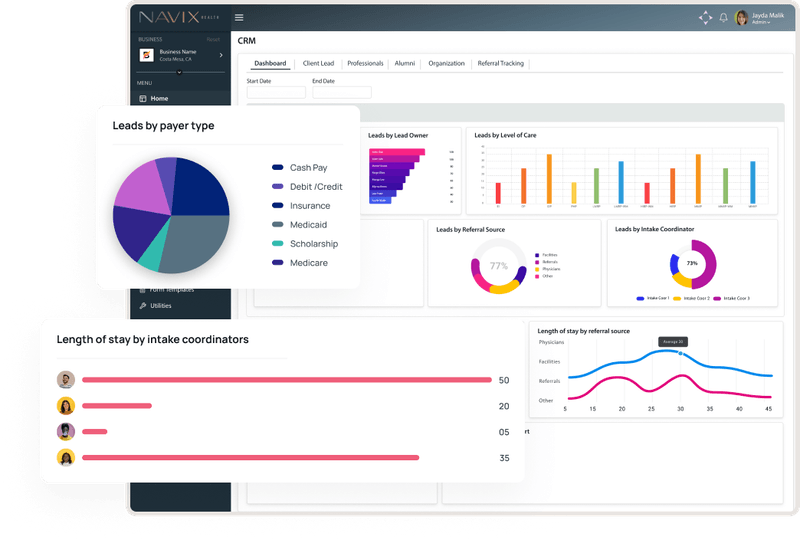
Task: Click the Utilities wrench icon
Action: (143, 305)
